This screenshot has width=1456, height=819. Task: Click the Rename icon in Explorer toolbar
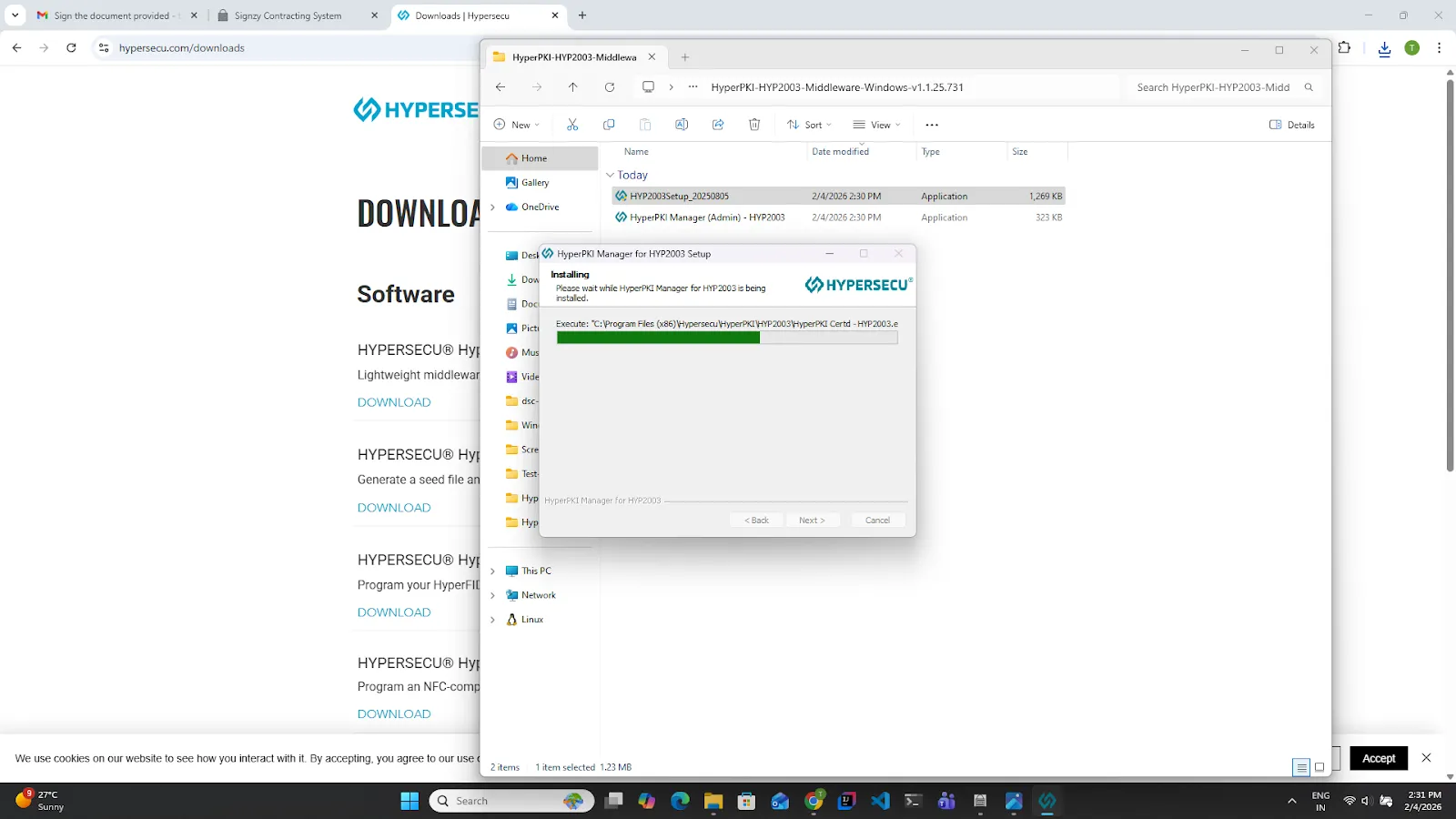click(x=682, y=125)
